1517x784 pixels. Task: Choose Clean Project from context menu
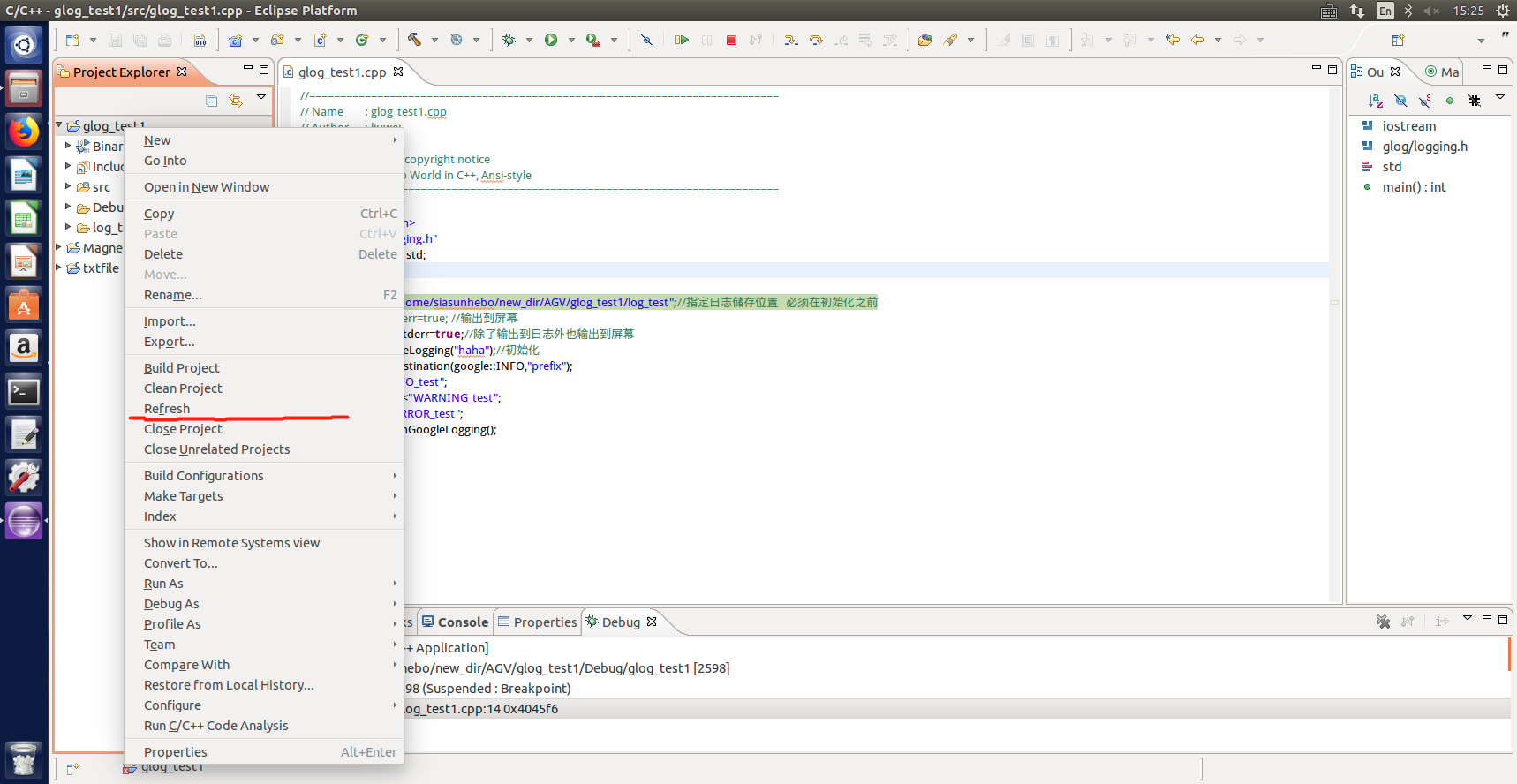coord(264,388)
